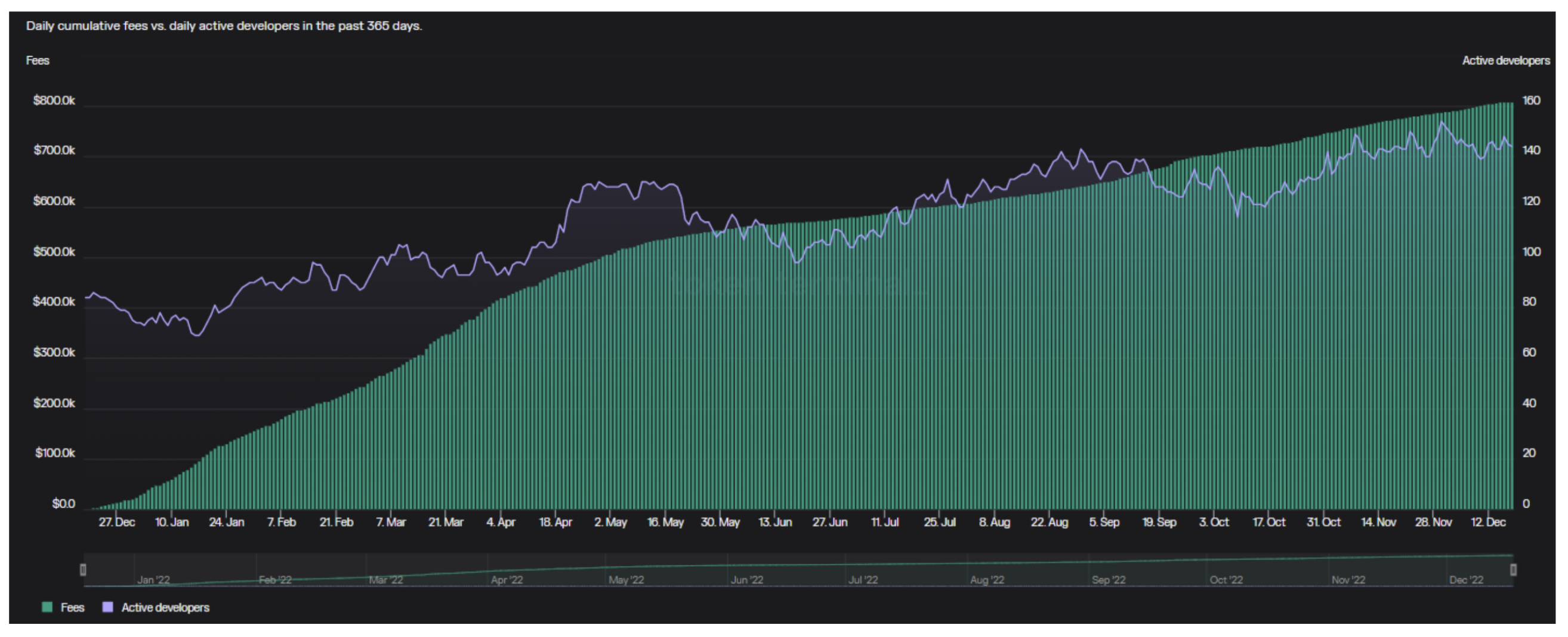Viewport: 1568px width, 637px height.
Task: Click the chart title about daily cumulative fees
Action: pos(224,26)
